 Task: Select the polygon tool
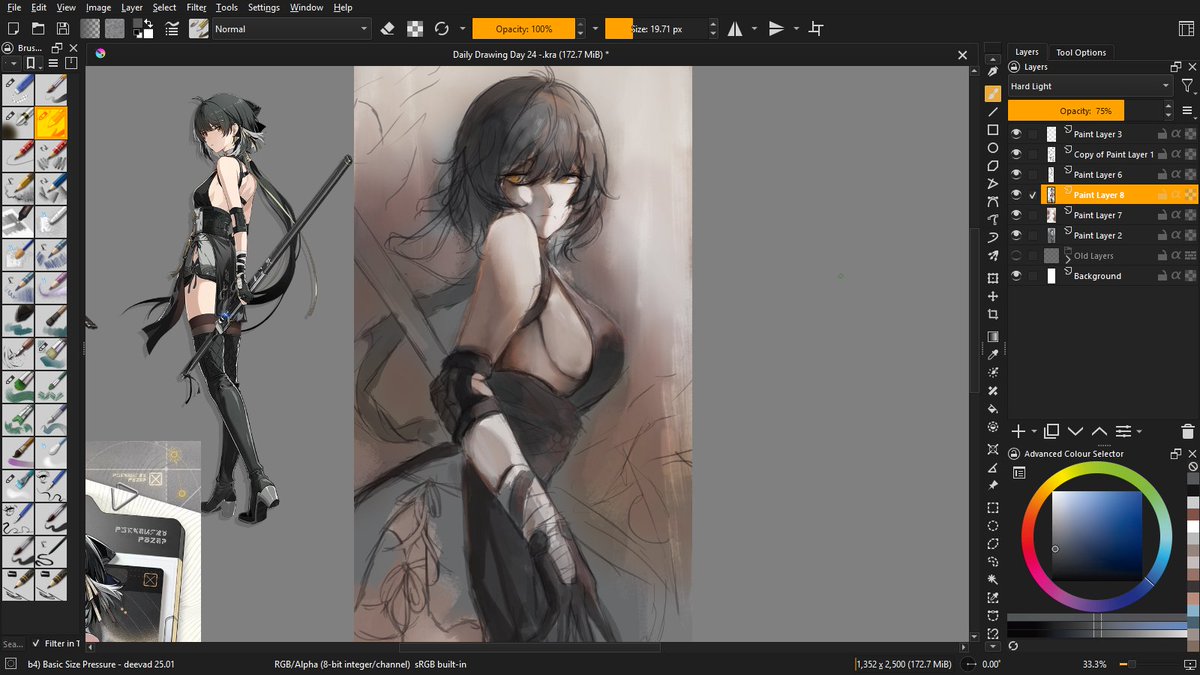point(993,166)
